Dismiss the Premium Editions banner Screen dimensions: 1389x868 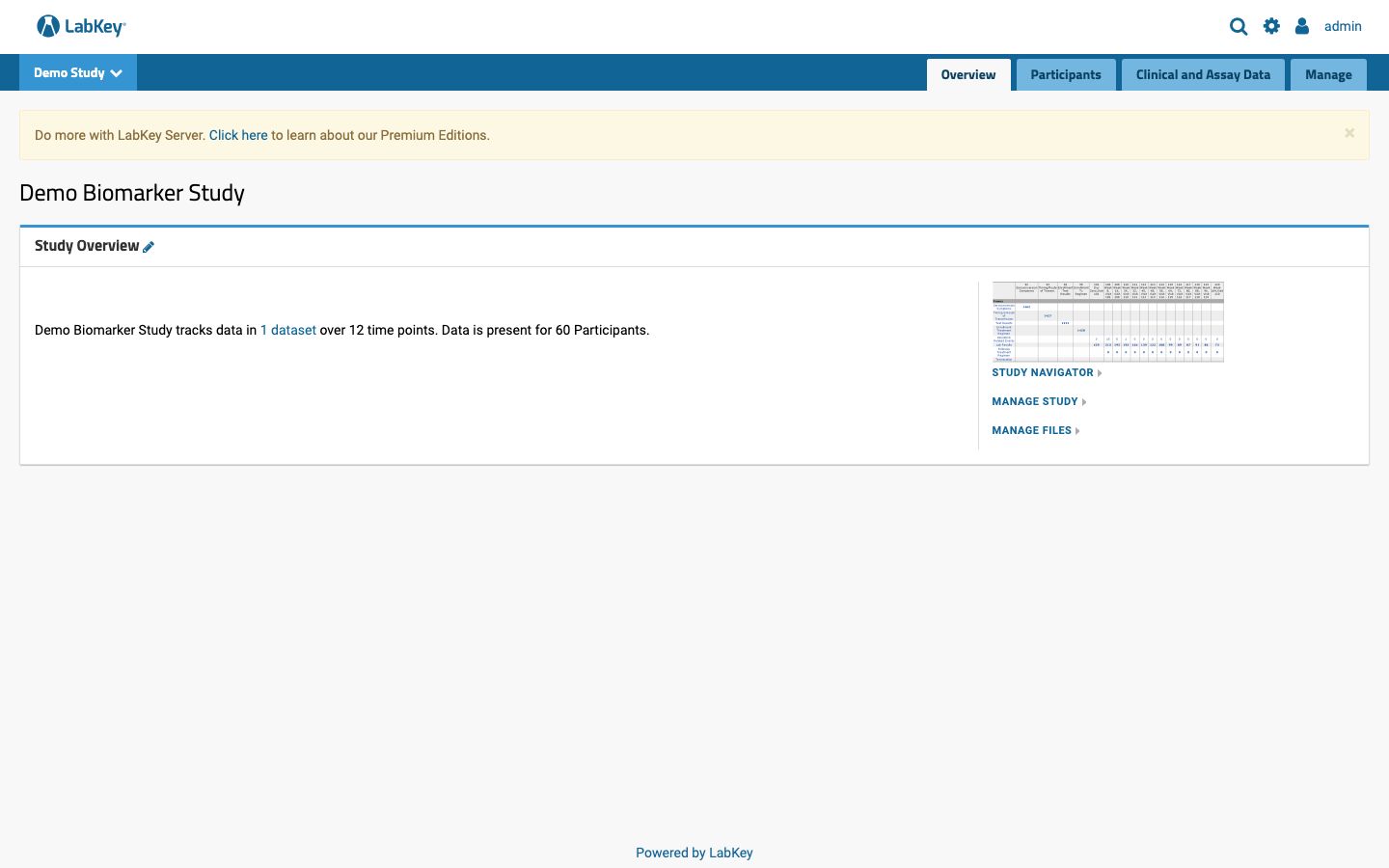pos(1349,133)
